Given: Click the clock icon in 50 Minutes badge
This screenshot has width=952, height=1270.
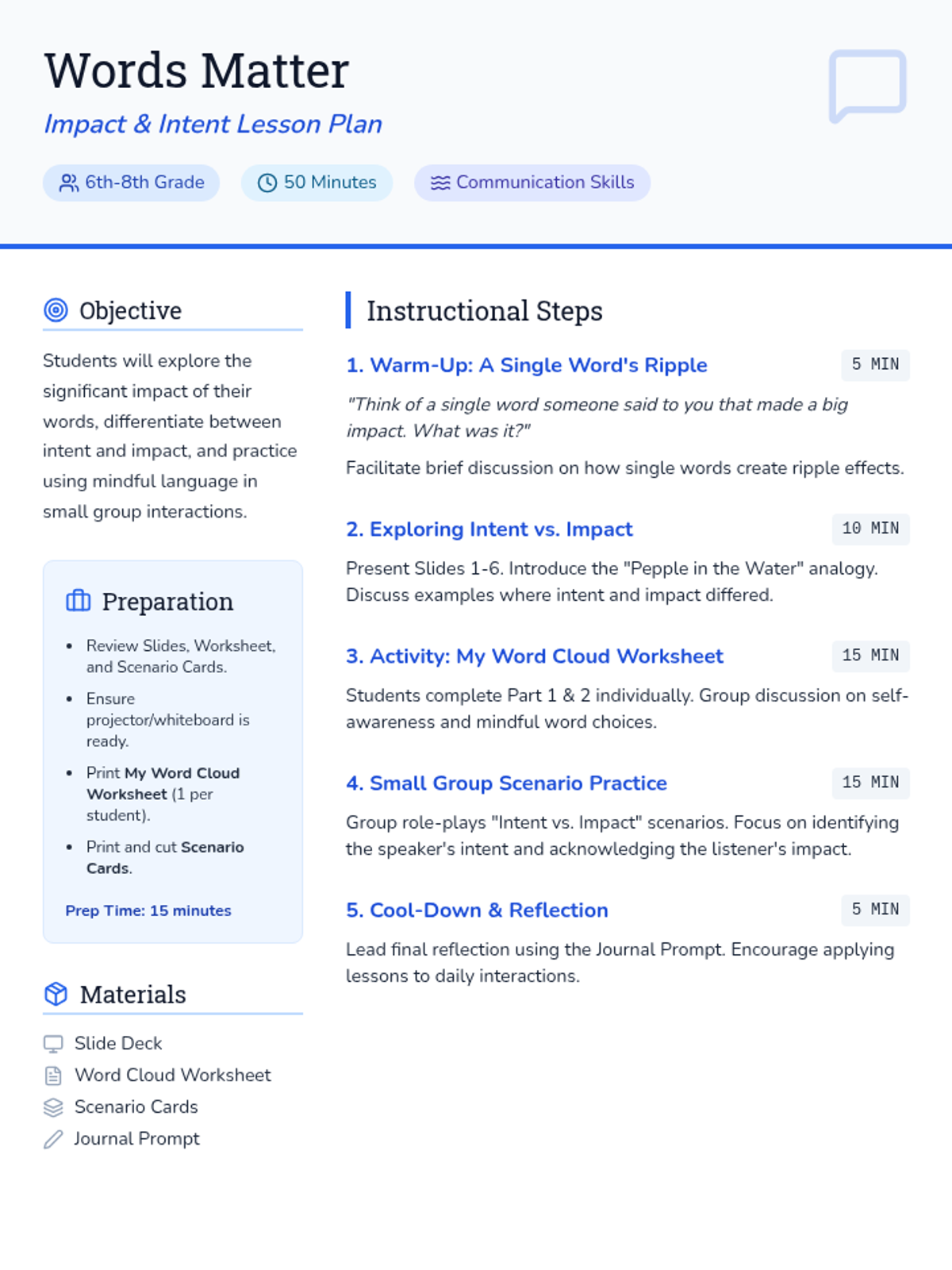Looking at the screenshot, I should point(267,183).
